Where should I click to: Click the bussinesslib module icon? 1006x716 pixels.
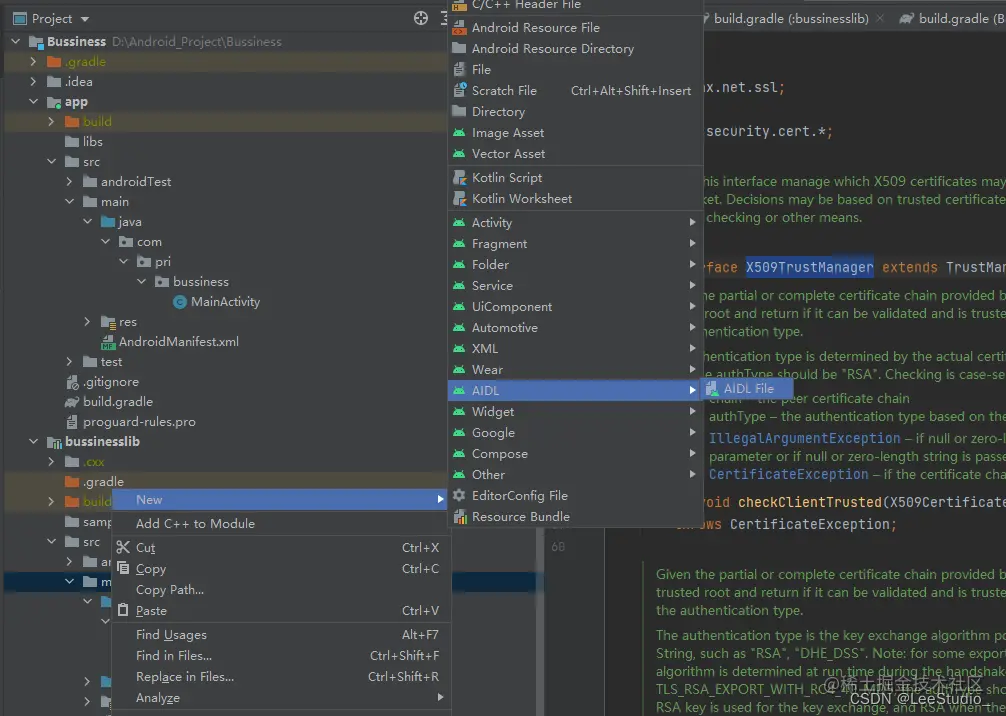click(x=55, y=442)
